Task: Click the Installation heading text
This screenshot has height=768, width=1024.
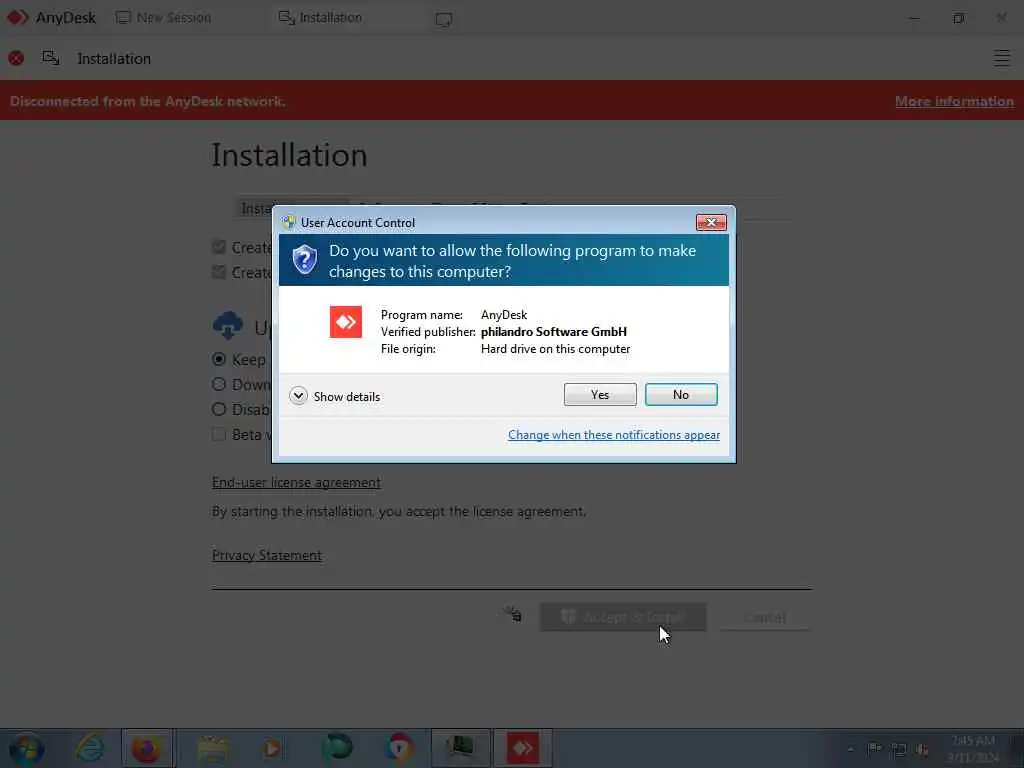Action: pyautogui.click(x=289, y=155)
